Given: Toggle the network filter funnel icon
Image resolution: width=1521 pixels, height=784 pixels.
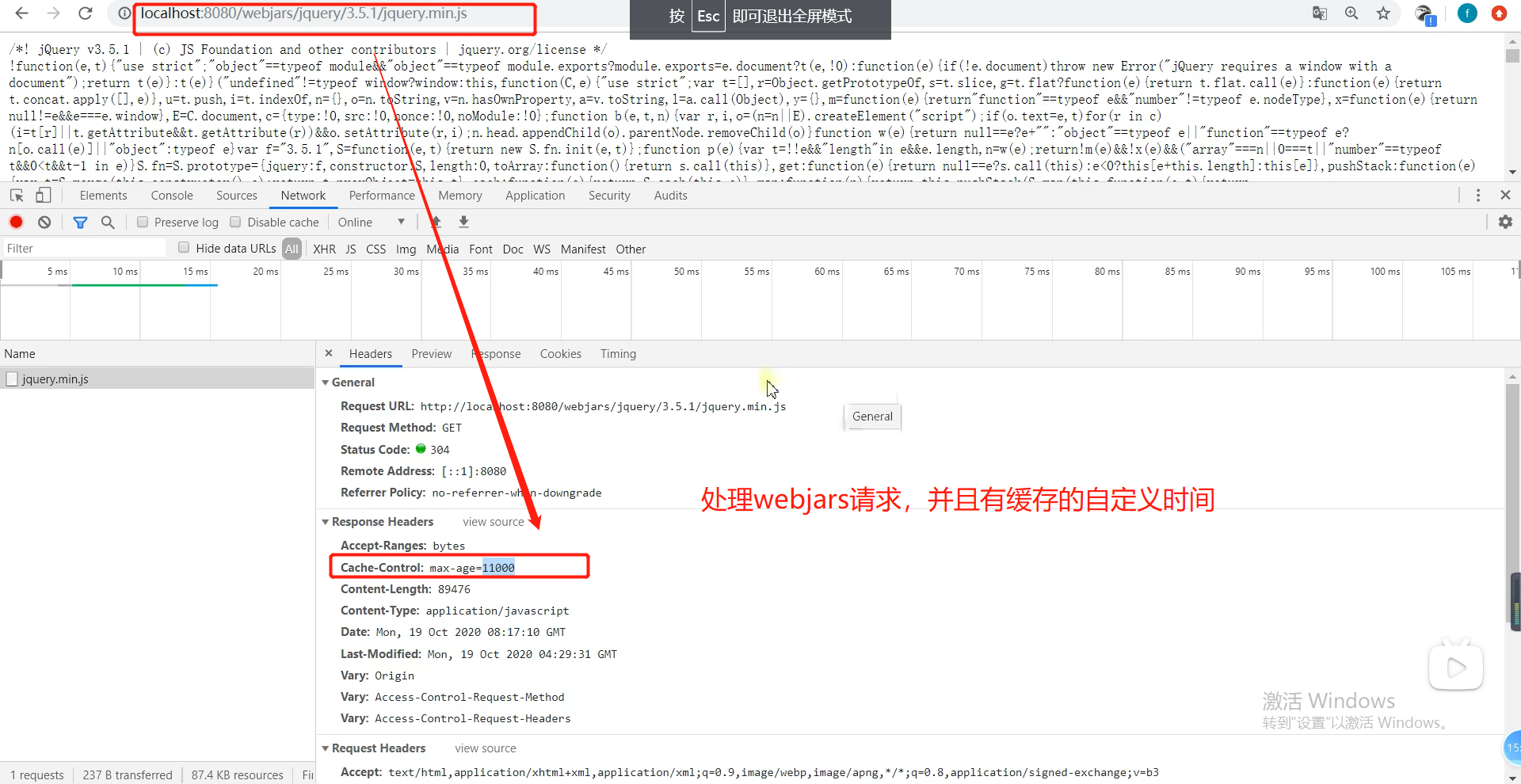Looking at the screenshot, I should (x=80, y=223).
